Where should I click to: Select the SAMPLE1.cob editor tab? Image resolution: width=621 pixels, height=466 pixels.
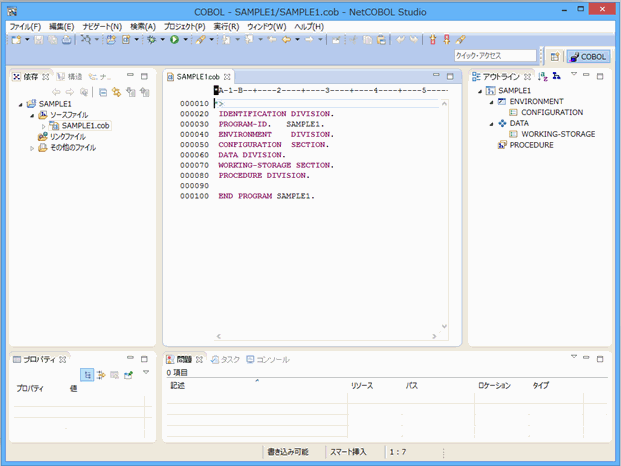(198, 77)
